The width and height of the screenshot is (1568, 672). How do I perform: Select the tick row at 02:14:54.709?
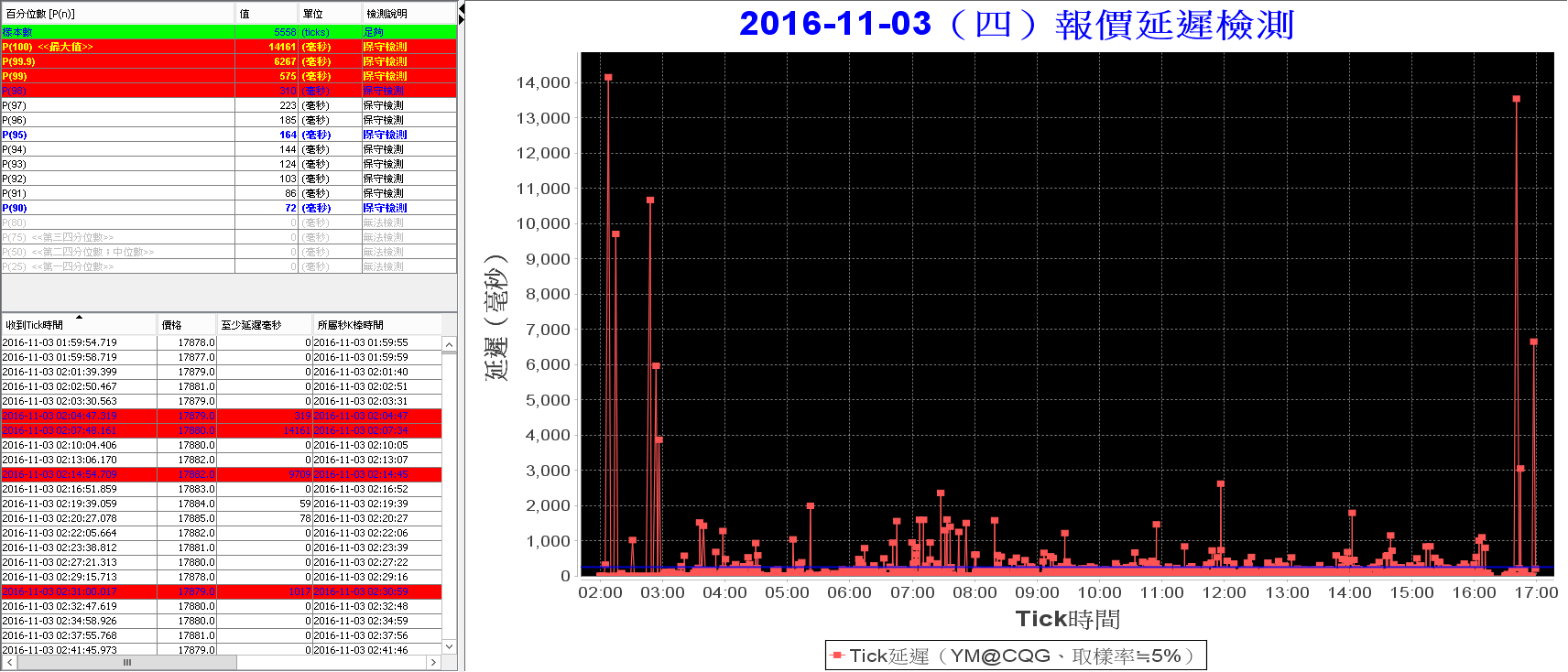coord(222,474)
